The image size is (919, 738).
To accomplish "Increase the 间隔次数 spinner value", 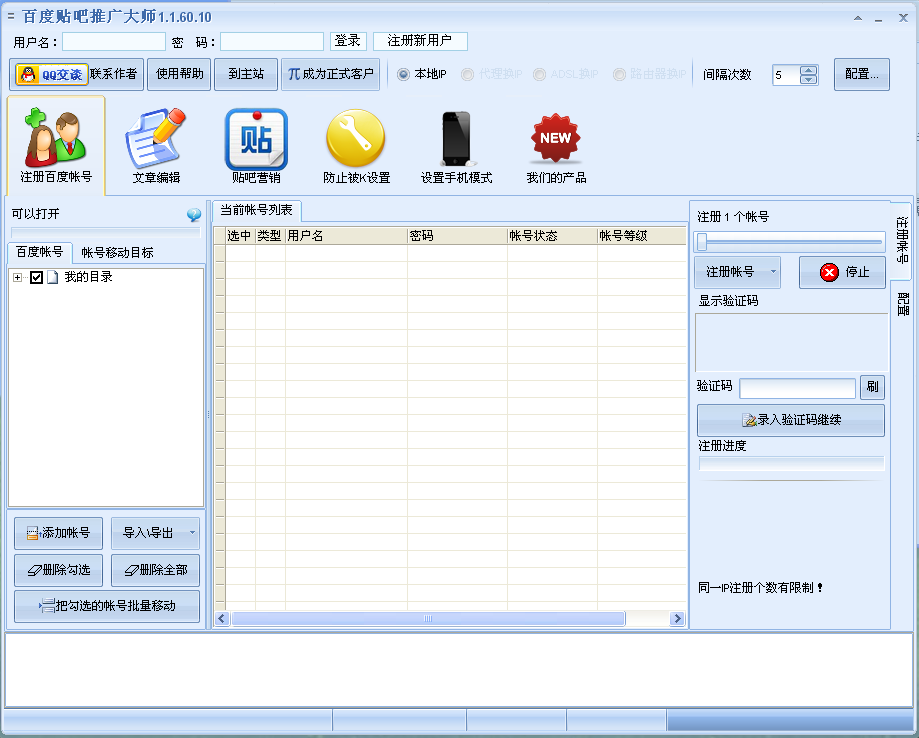I will [809, 70].
